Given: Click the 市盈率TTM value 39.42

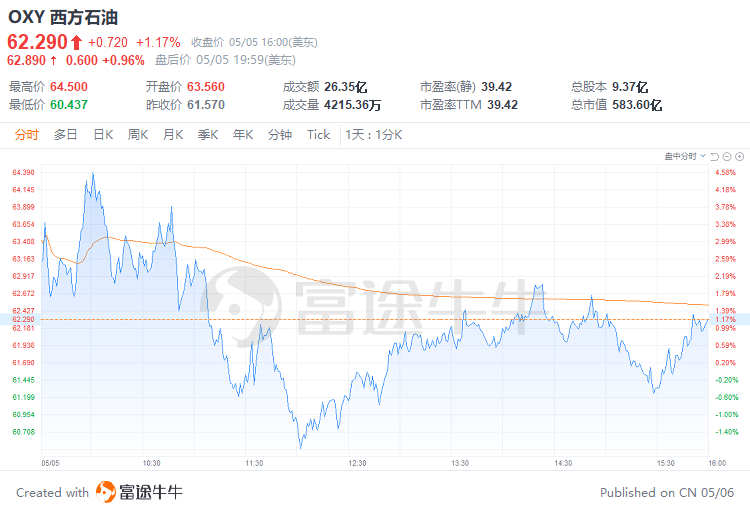Looking at the screenshot, I should [503, 105].
